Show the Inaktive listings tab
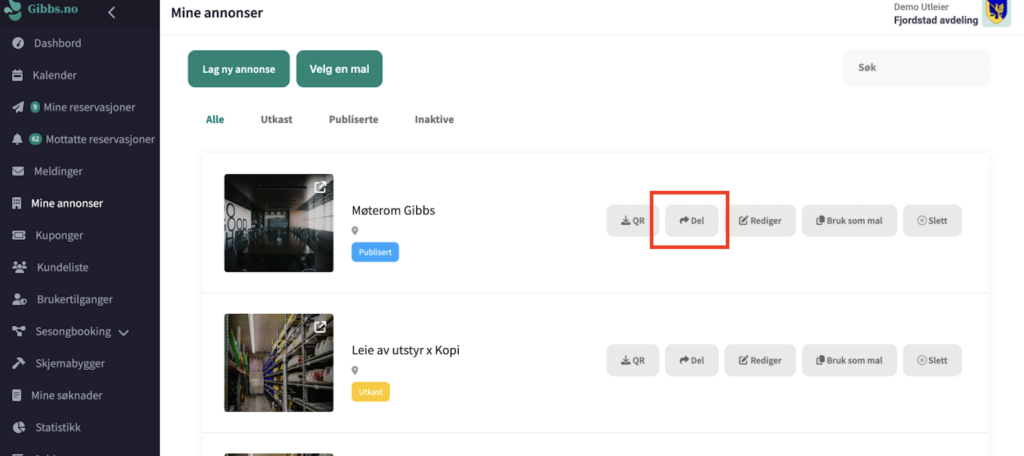The image size is (1024, 456). [434, 119]
